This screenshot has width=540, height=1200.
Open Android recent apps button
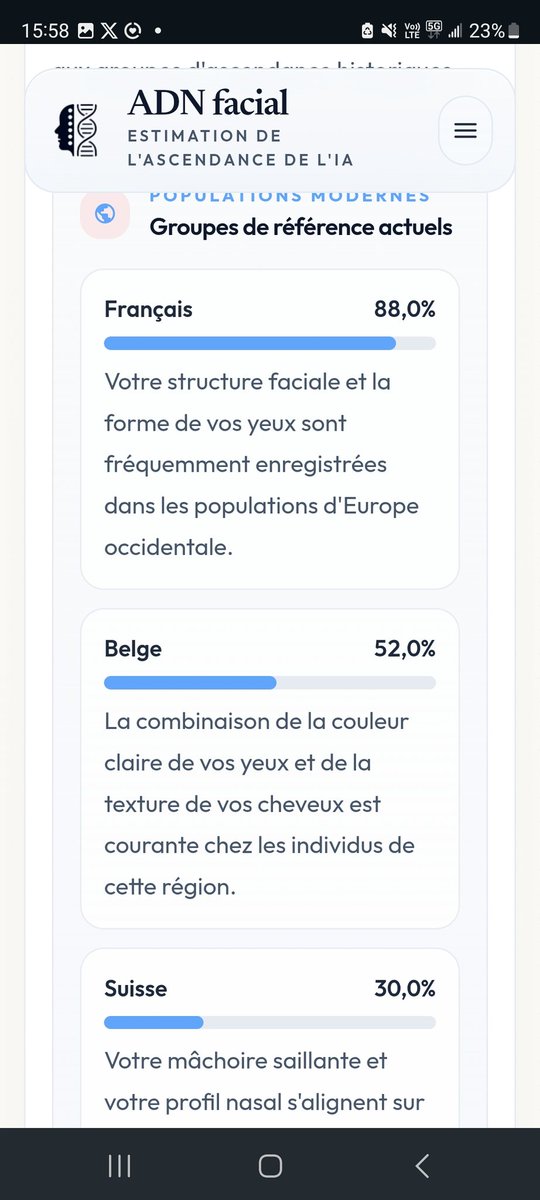119,1165
